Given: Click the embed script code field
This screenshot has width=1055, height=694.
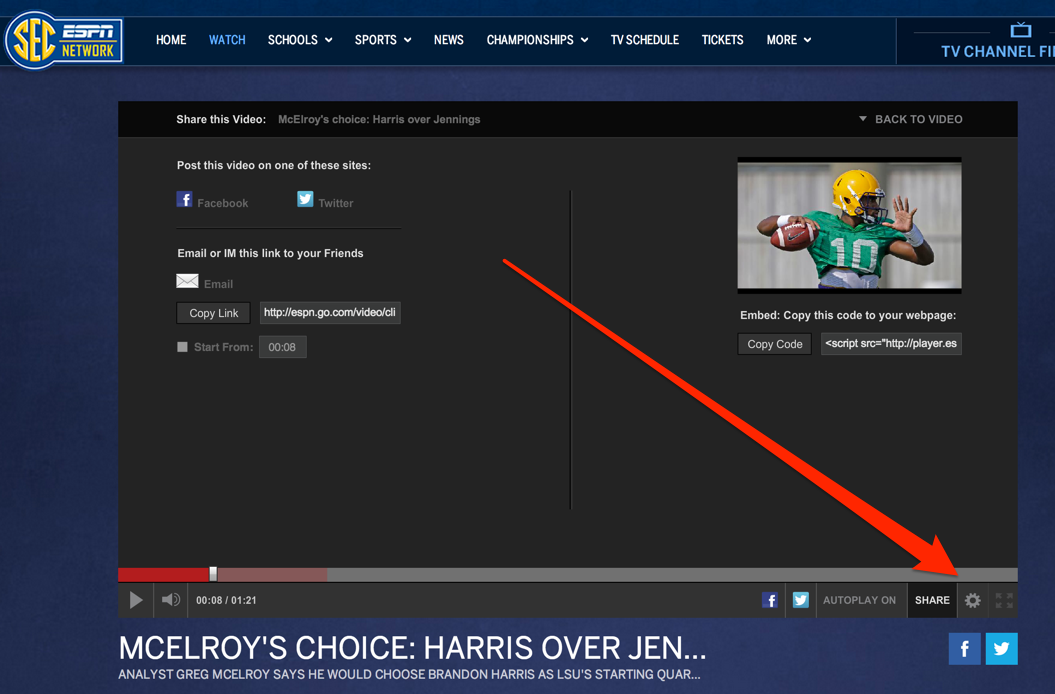Looking at the screenshot, I should (x=891, y=343).
